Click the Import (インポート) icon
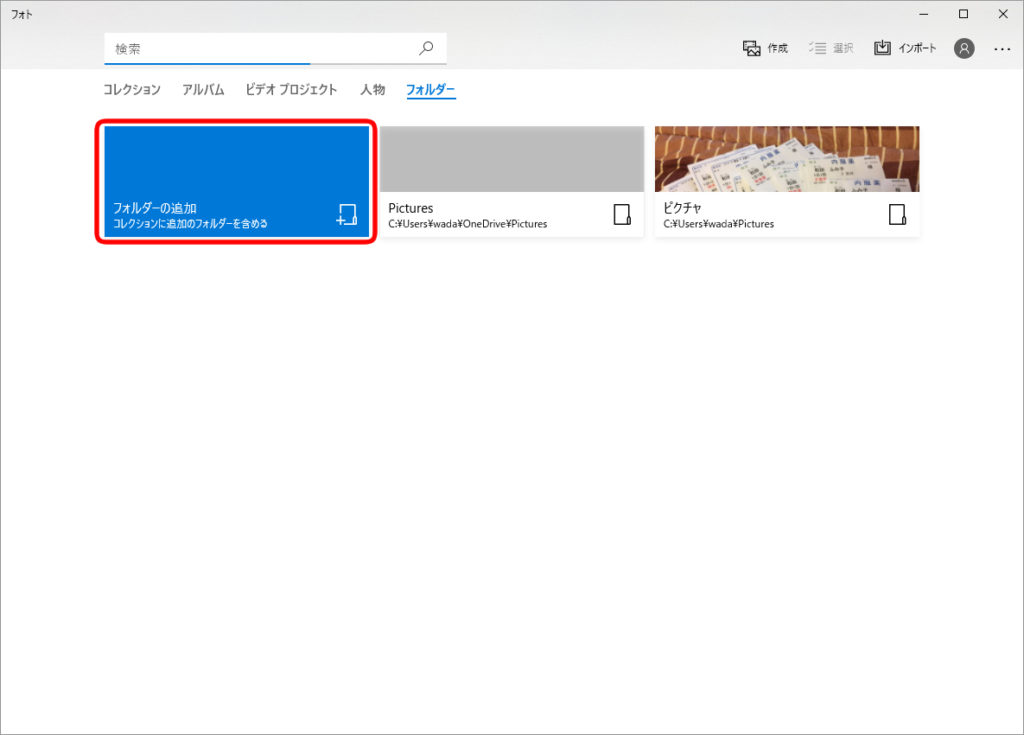Viewport: 1024px width, 735px height. 882,48
